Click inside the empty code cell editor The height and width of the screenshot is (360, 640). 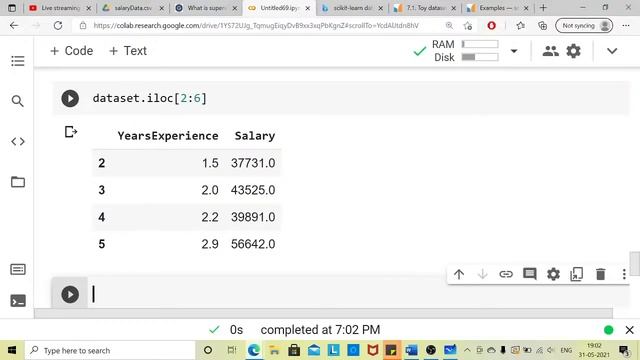(359, 293)
